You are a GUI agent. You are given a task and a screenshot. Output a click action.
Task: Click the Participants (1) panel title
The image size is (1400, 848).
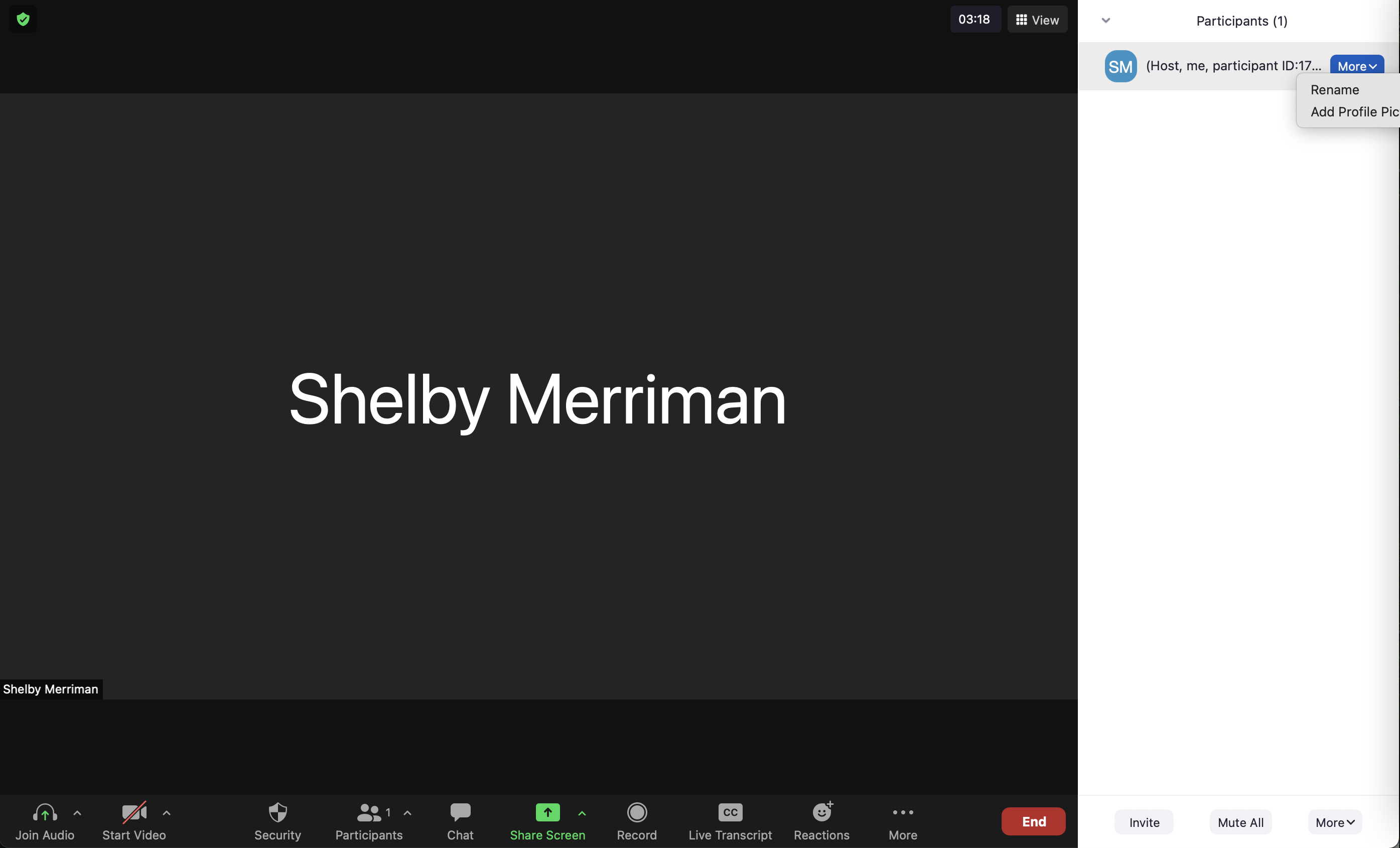point(1241,21)
